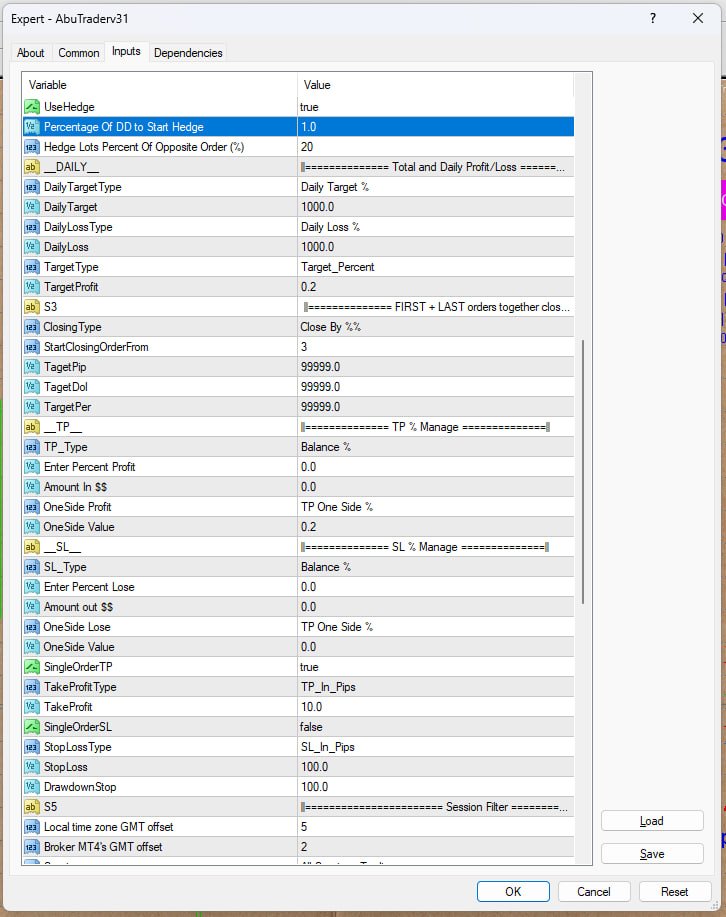
Task: Open the DailyLossType value dropdown
Action: 436,227
